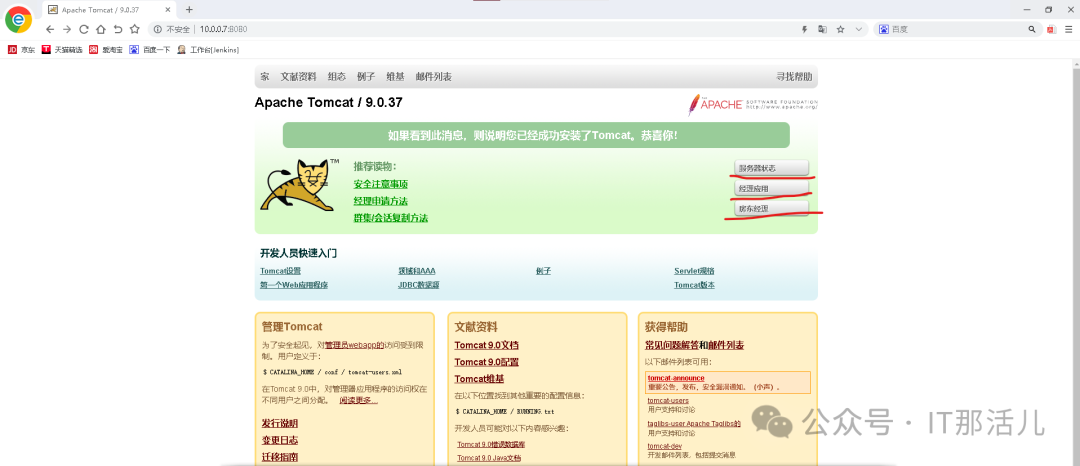Open the 安全注意事项 link

pyautogui.click(x=381, y=184)
